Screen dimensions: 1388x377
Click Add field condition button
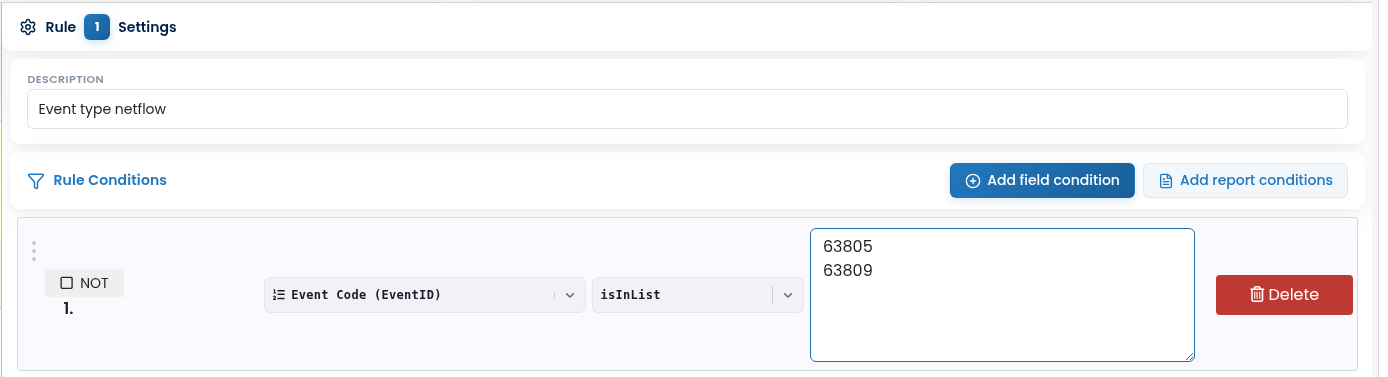[1042, 181]
